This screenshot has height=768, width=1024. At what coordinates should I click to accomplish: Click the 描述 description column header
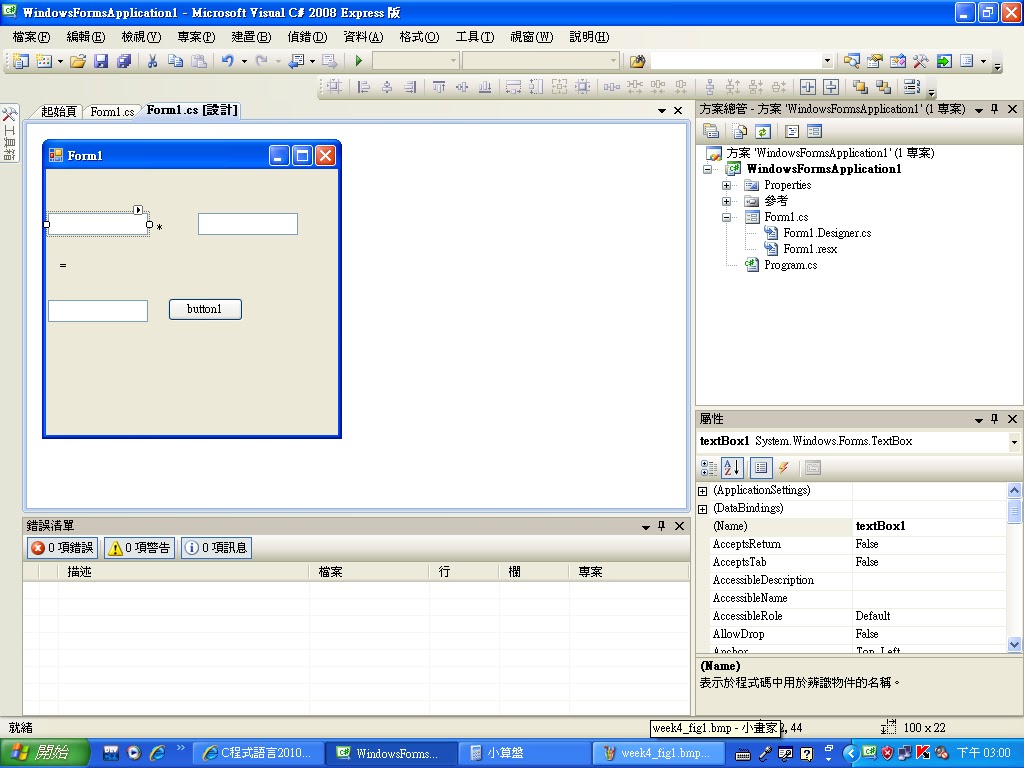pyautogui.click(x=183, y=572)
